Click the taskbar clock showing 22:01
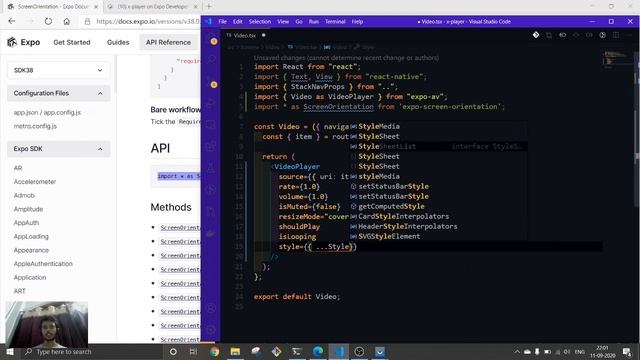Screen dimensions: 640x360 click(602, 351)
